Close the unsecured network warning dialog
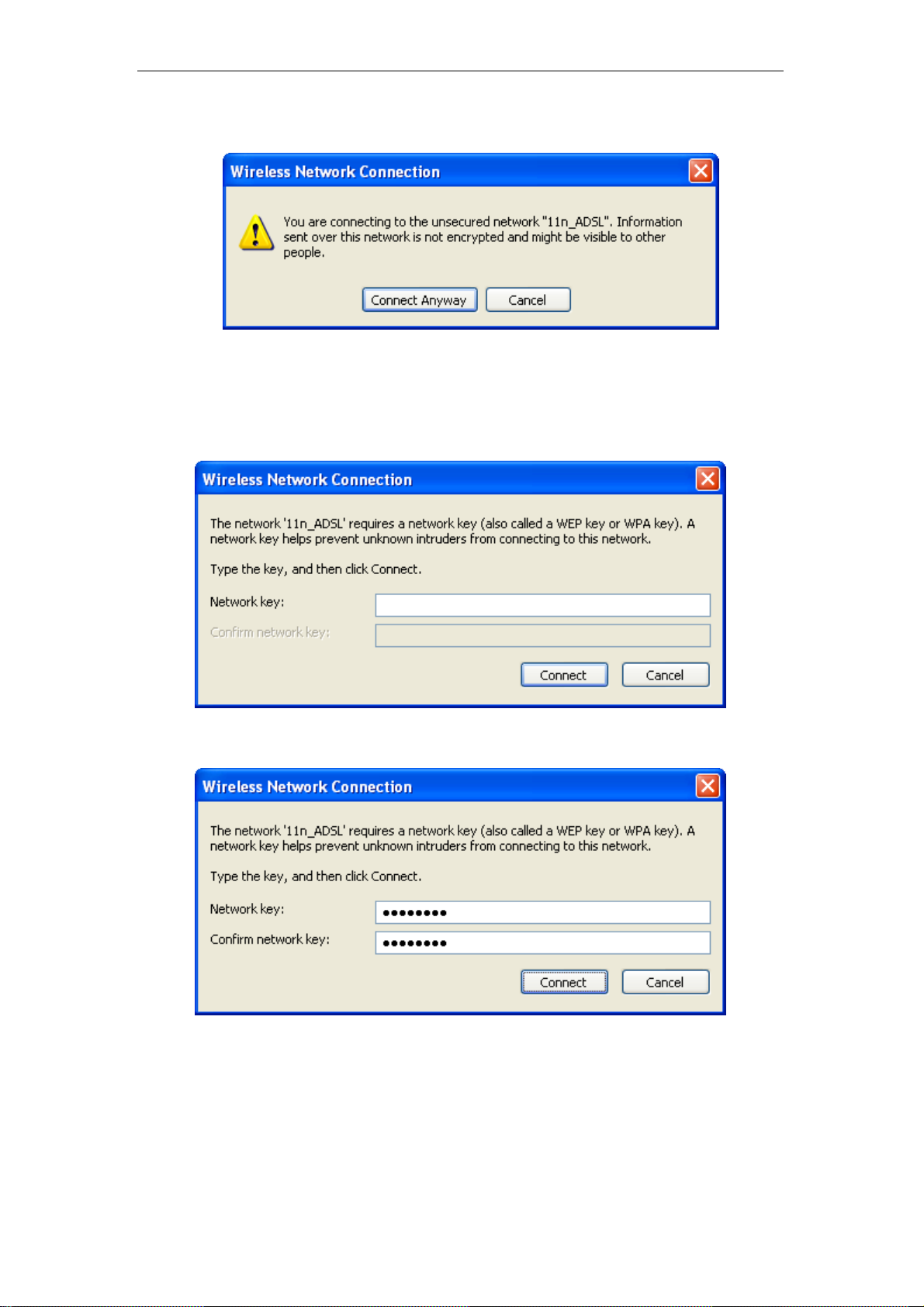 click(x=701, y=171)
